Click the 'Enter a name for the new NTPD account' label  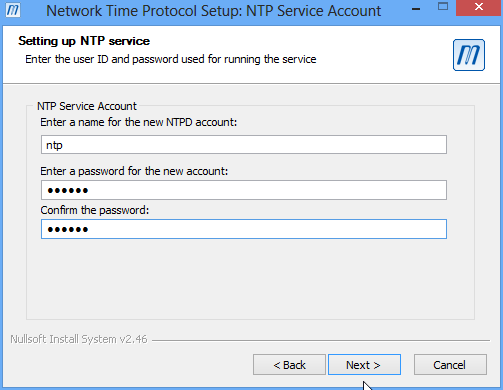[138, 122]
